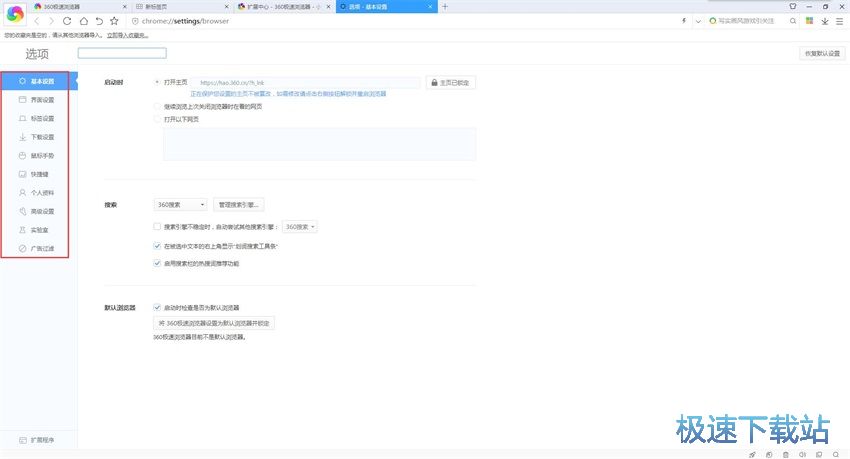Open 实验室 in the sidebar
This screenshot has height=459, width=850.
38,230
